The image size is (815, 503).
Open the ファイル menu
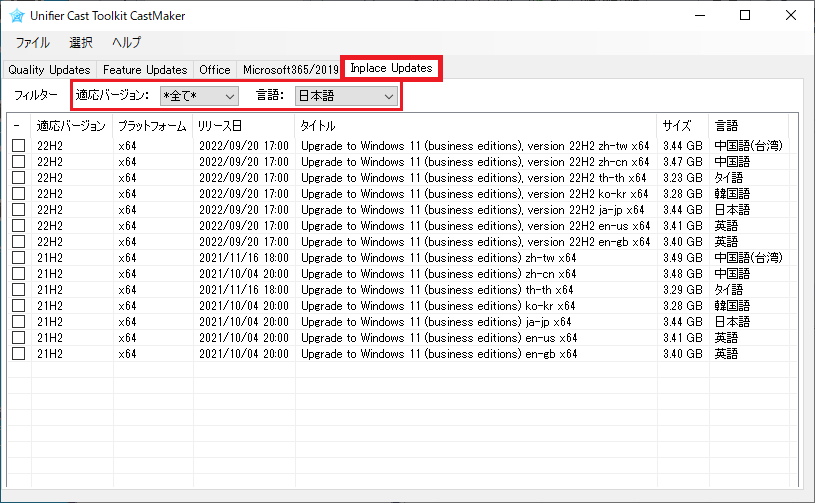point(32,43)
